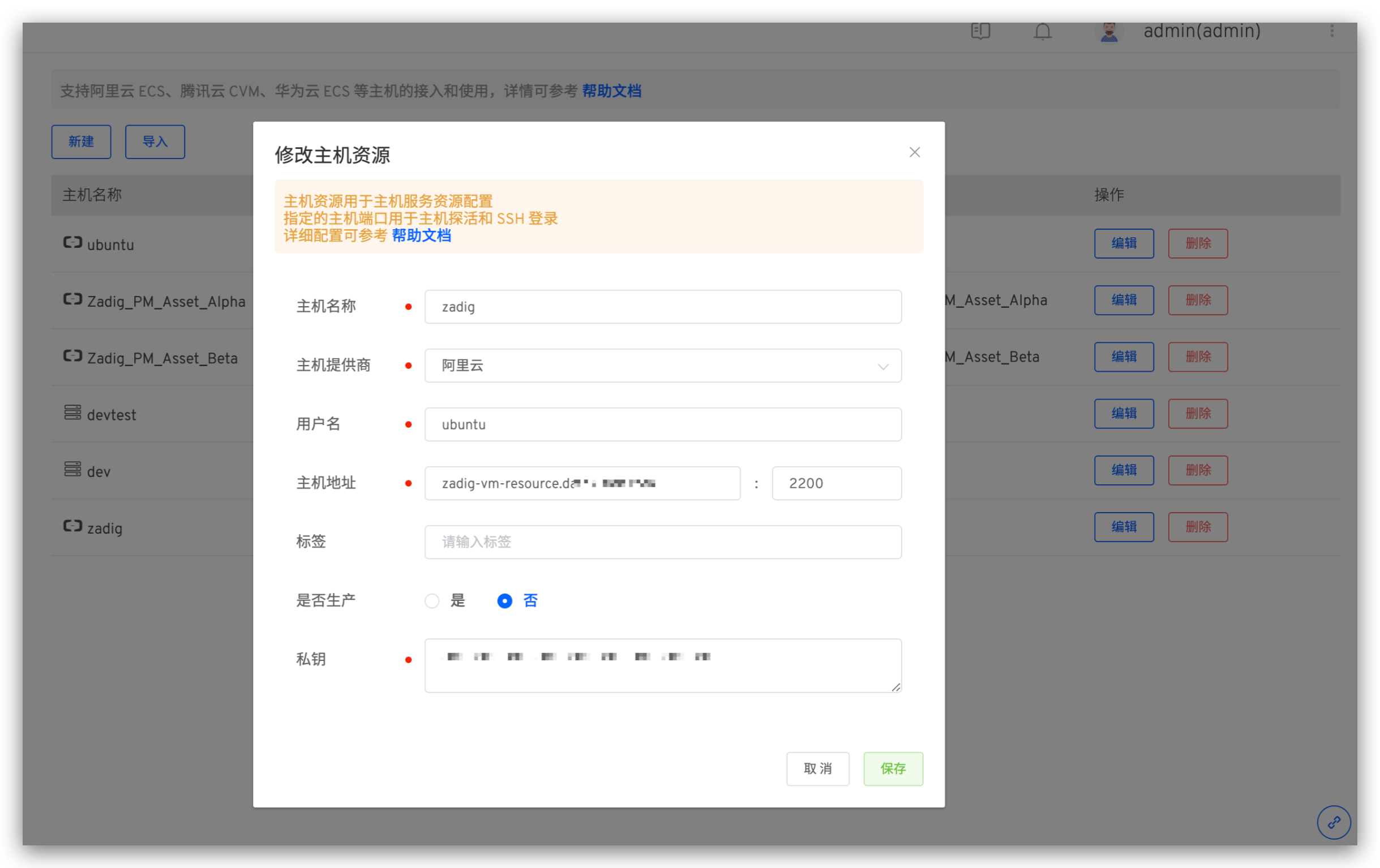Click the server icon beside dev
Image resolution: width=1380 pixels, height=868 pixels.
coord(72,469)
